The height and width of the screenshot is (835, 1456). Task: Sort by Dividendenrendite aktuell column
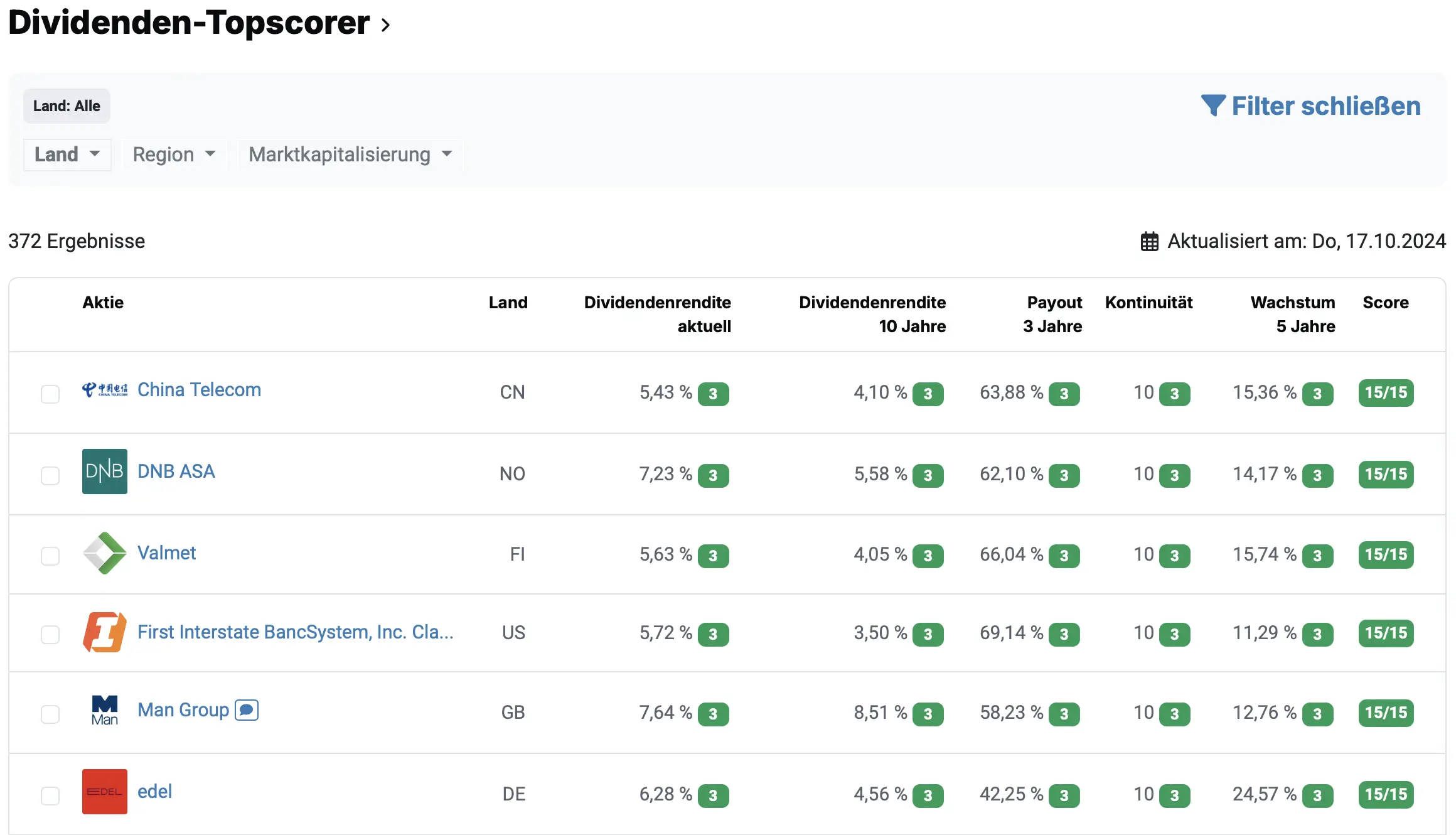pos(658,315)
